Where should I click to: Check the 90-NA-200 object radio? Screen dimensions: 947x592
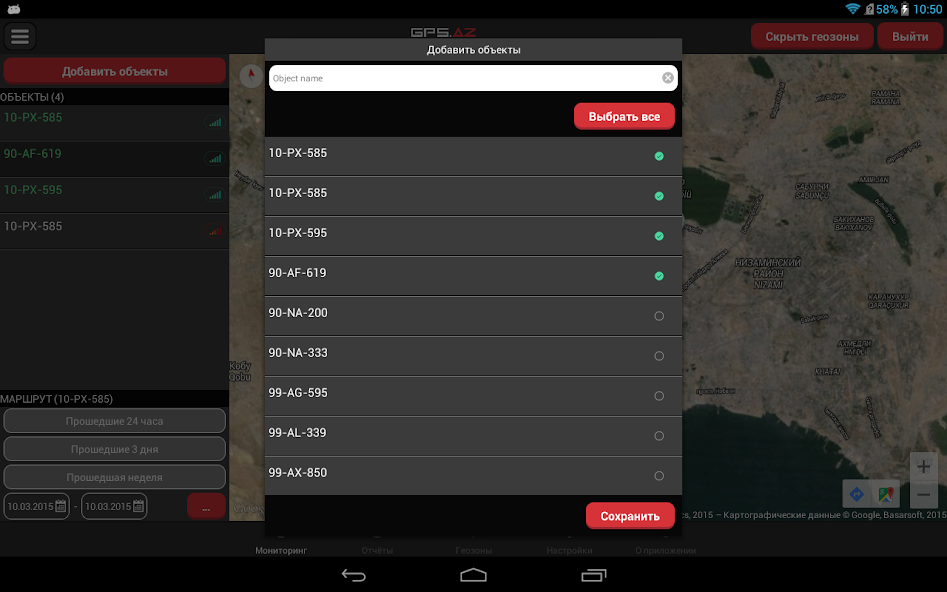pos(658,316)
